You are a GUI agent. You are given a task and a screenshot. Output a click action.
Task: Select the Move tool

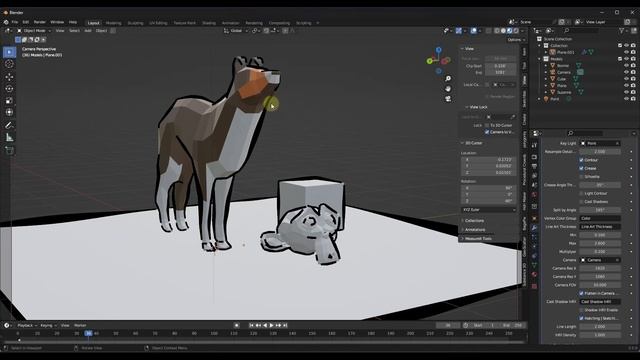(x=9, y=77)
